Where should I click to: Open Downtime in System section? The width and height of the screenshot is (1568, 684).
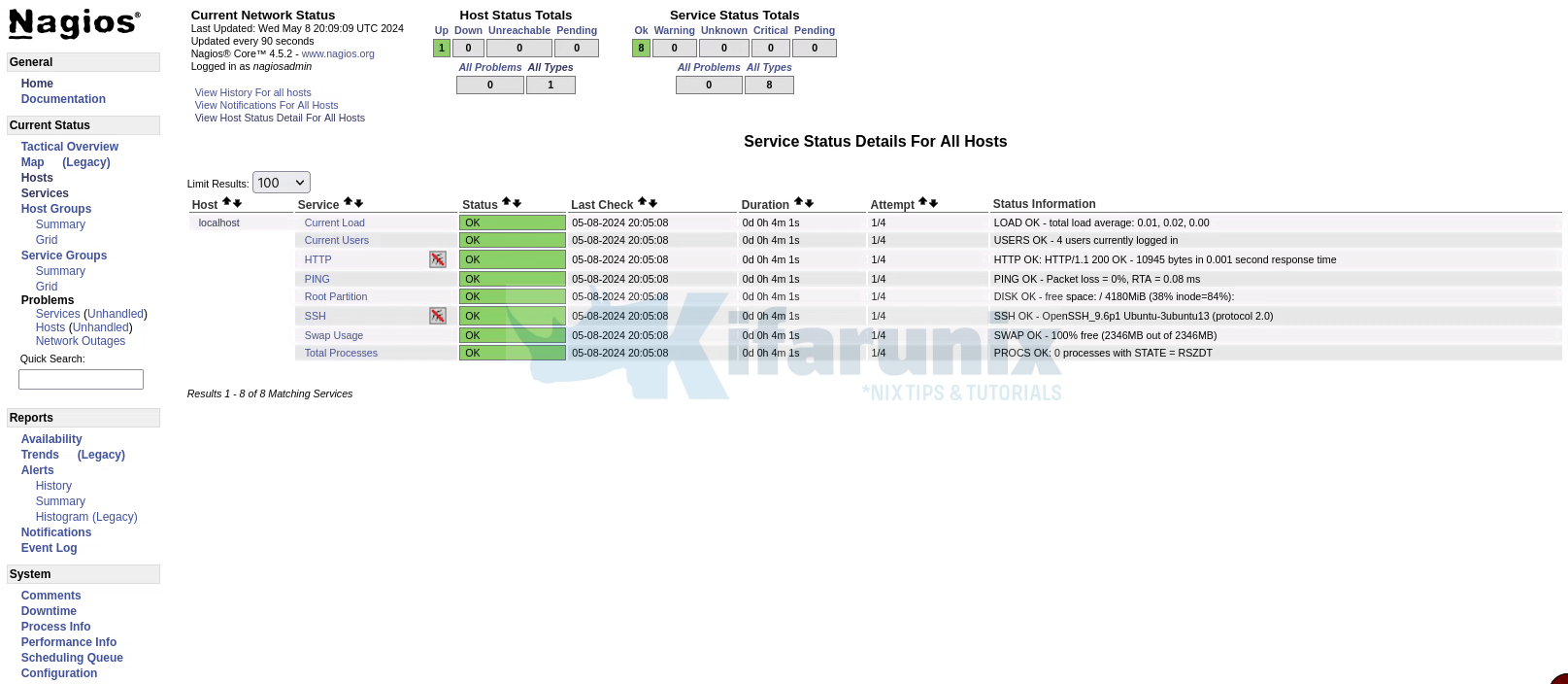[x=49, y=611]
